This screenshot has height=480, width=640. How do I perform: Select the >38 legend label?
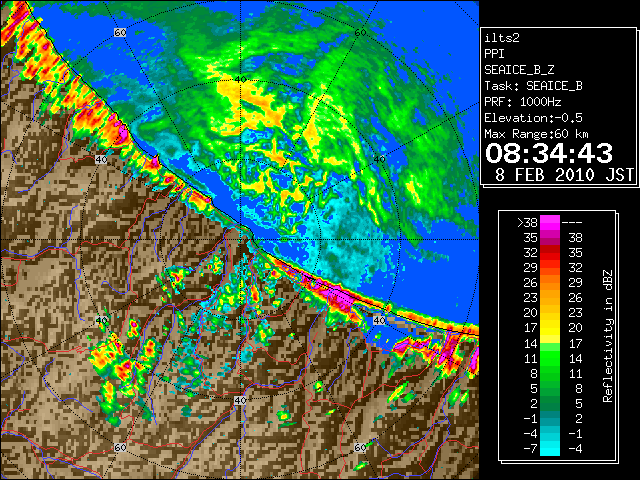click(527, 222)
